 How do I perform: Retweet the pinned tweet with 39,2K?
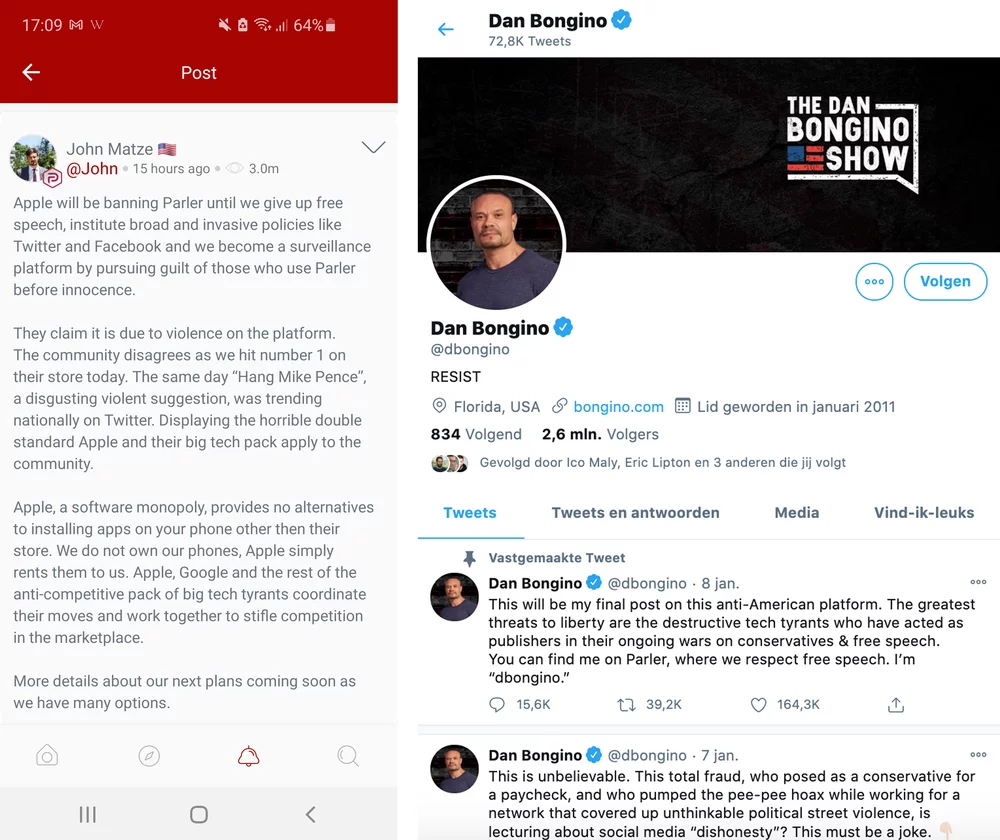[626, 705]
